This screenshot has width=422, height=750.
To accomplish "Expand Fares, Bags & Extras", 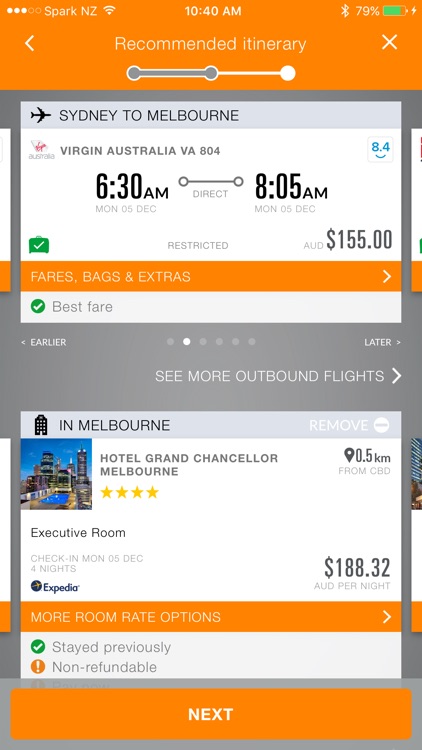I will click(211, 276).
